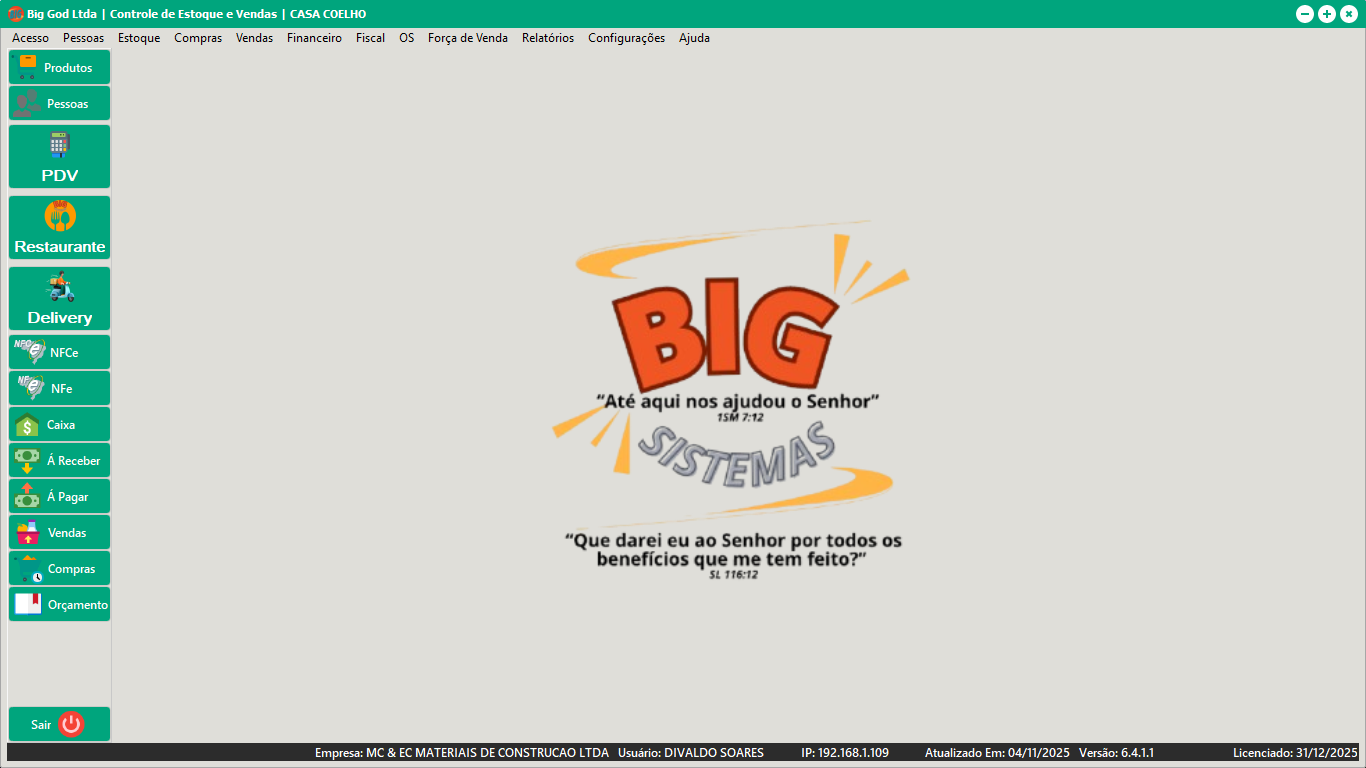Open the Restaurante module
Image resolution: width=1366 pixels, height=768 pixels.
tap(59, 228)
